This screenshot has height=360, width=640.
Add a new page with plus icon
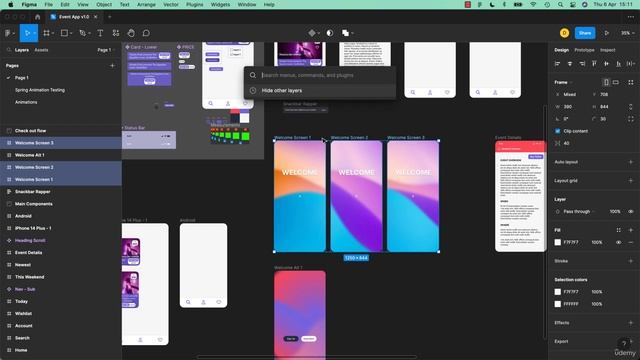pyautogui.click(x=112, y=65)
